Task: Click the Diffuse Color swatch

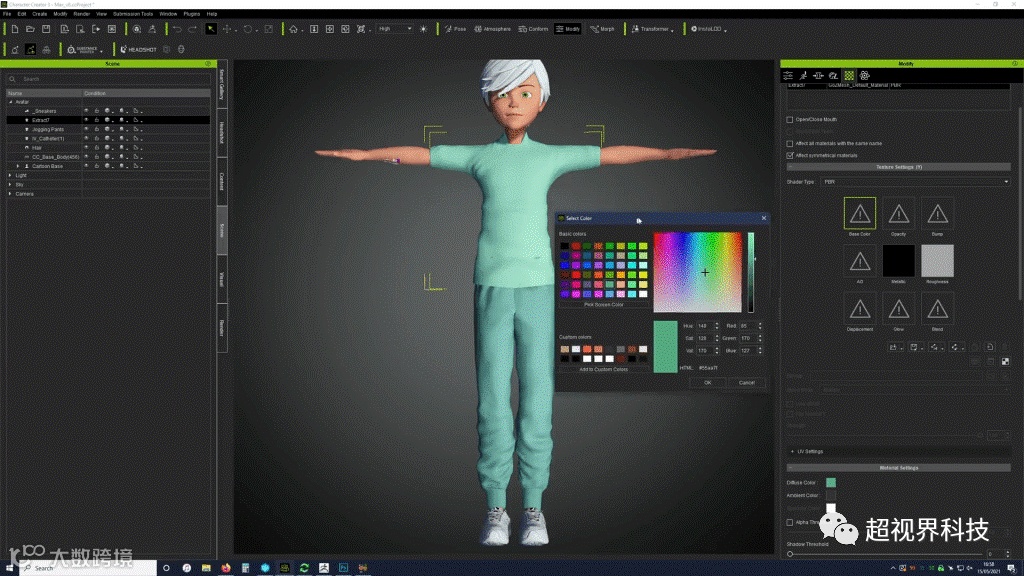Action: coord(830,482)
